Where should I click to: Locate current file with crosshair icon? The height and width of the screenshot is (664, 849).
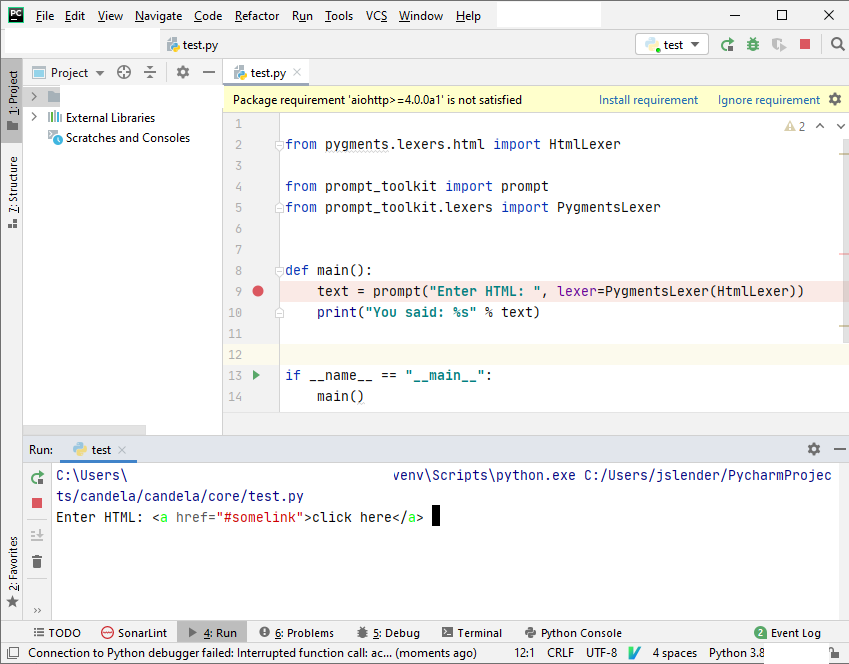click(x=124, y=72)
